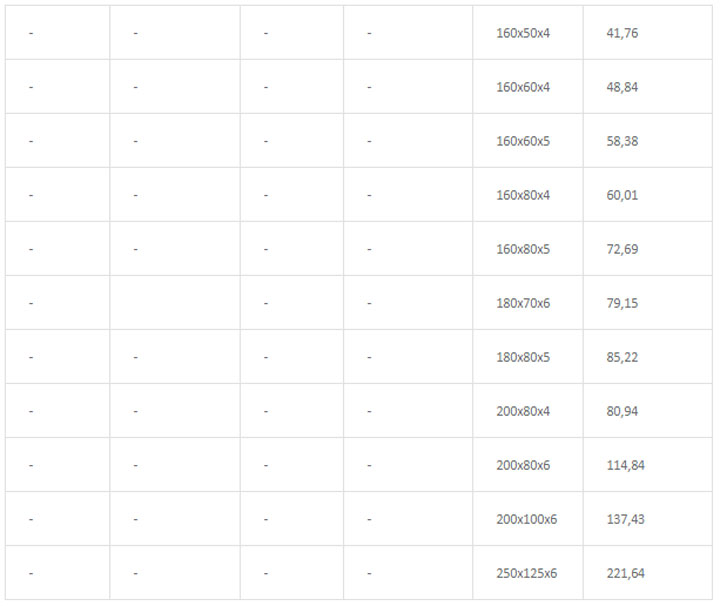Click the 180x70x6 size cell
This screenshot has width=720, height=606.
[x=523, y=303]
